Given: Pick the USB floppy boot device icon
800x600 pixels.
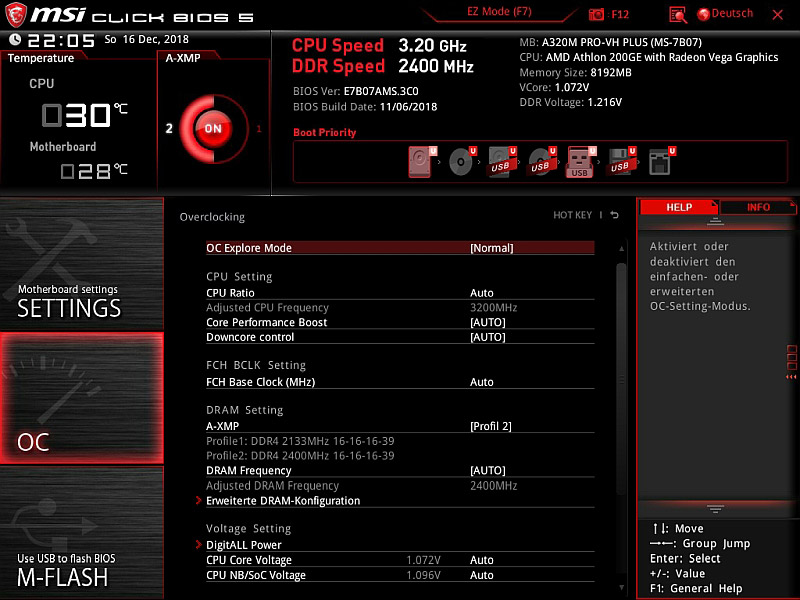Looking at the screenshot, I should (621, 162).
